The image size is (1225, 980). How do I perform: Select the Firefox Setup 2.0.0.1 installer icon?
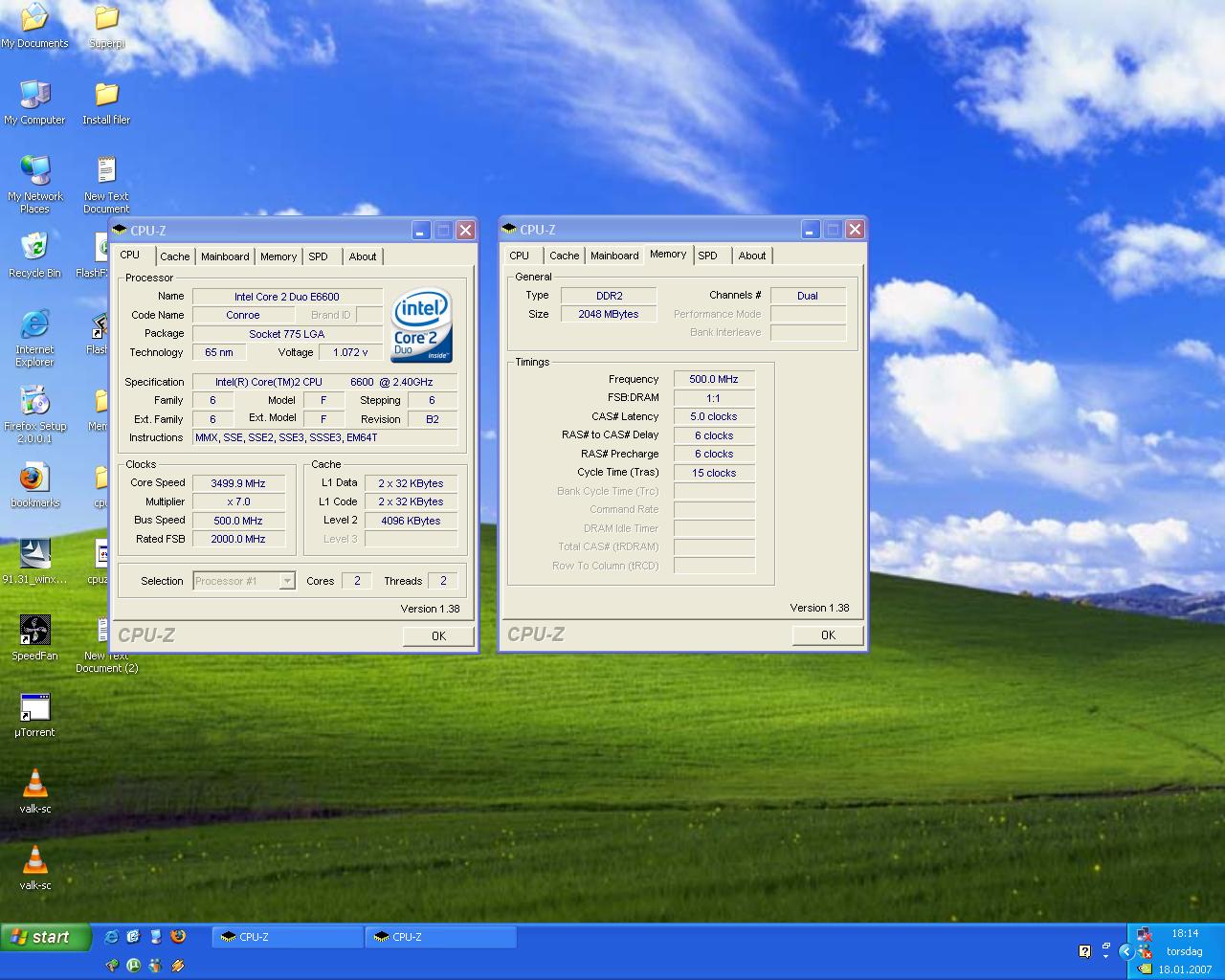(34, 414)
